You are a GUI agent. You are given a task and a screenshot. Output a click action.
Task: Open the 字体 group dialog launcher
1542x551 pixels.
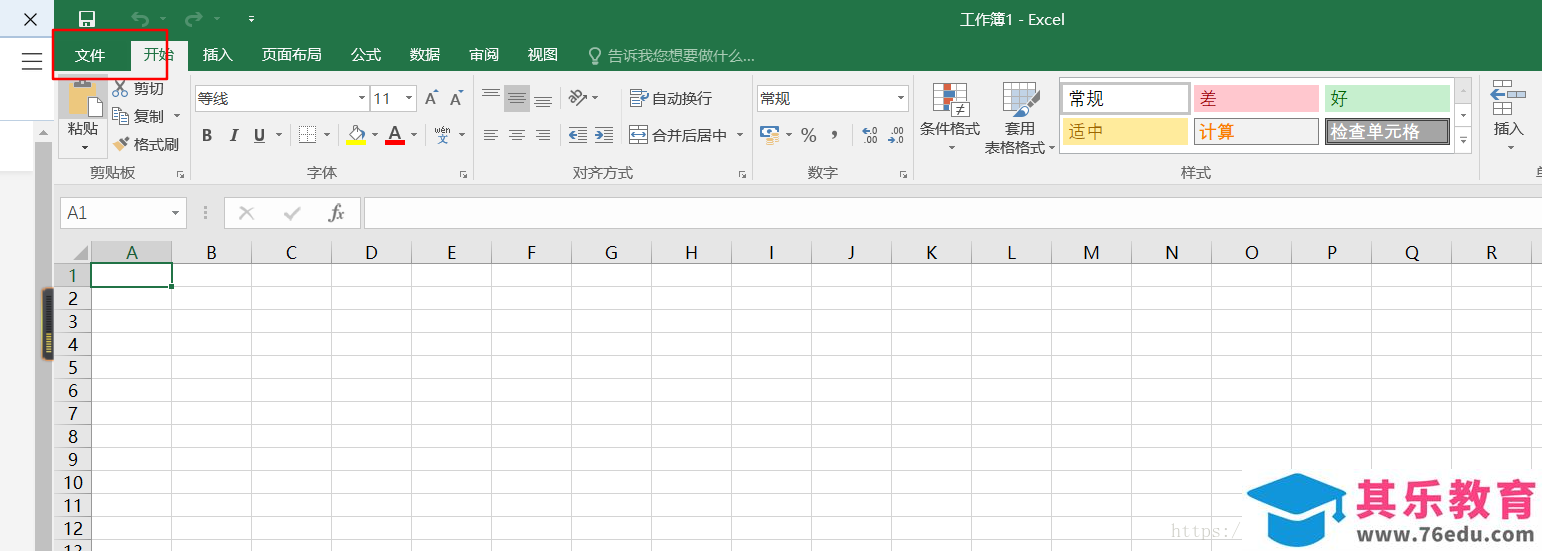click(464, 174)
